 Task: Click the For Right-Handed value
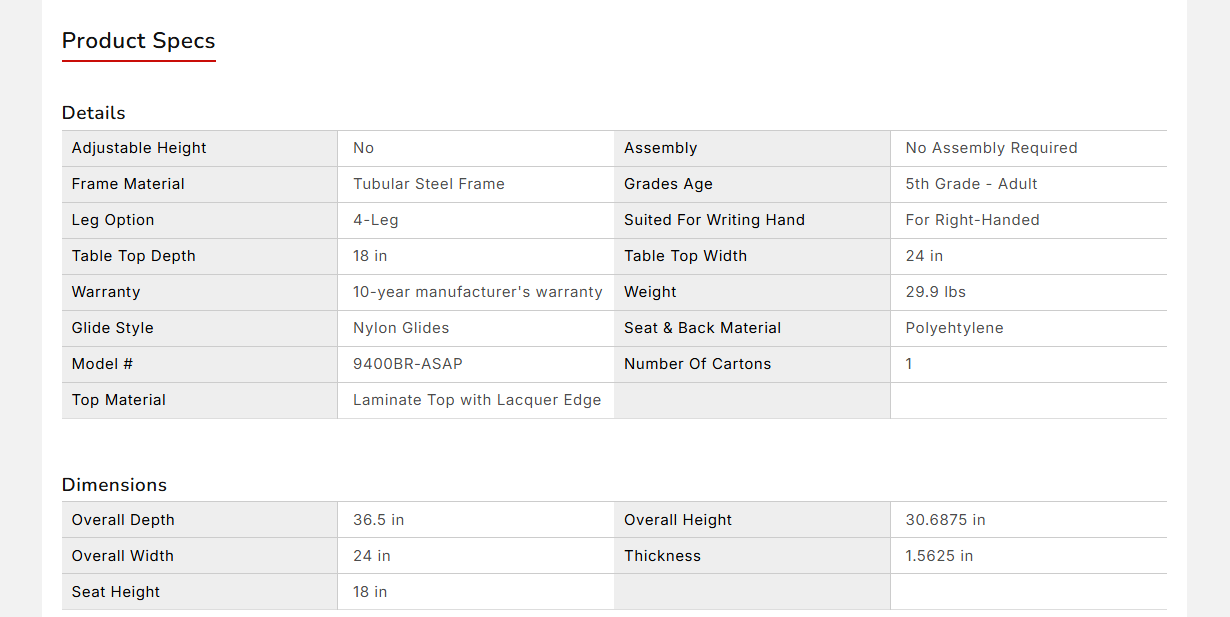click(972, 220)
